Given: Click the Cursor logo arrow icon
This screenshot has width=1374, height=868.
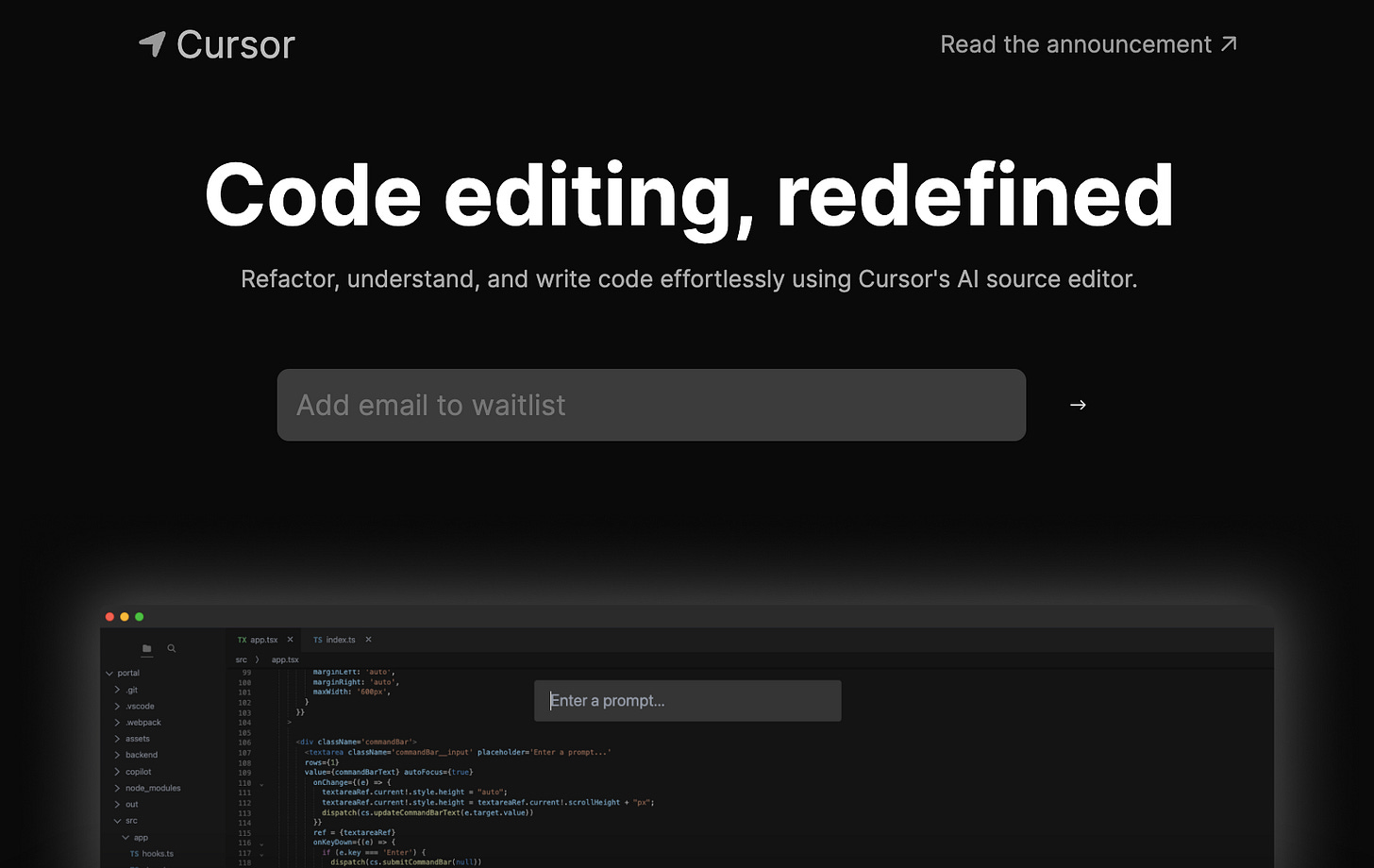Looking at the screenshot, I should (x=152, y=43).
